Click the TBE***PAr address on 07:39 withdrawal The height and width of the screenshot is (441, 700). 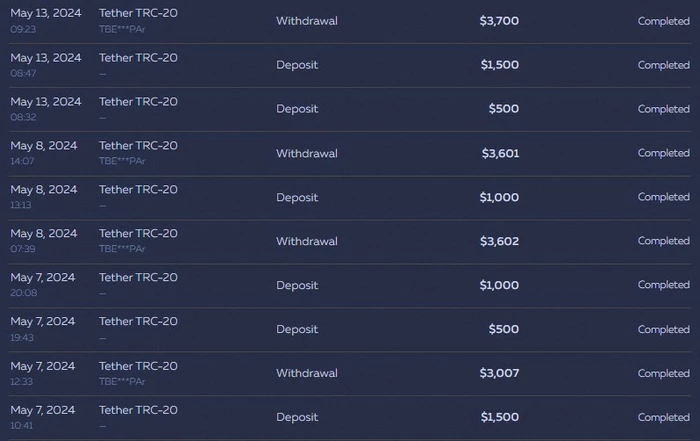coord(122,249)
